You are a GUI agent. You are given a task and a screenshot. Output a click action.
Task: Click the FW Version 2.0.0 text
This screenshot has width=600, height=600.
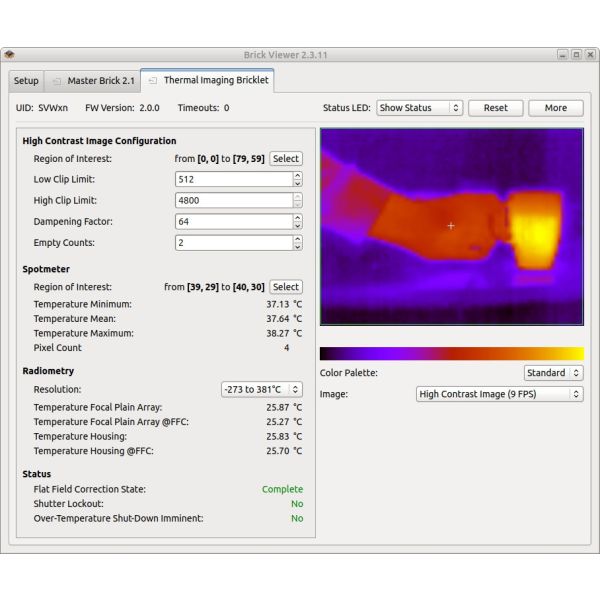click(x=122, y=108)
